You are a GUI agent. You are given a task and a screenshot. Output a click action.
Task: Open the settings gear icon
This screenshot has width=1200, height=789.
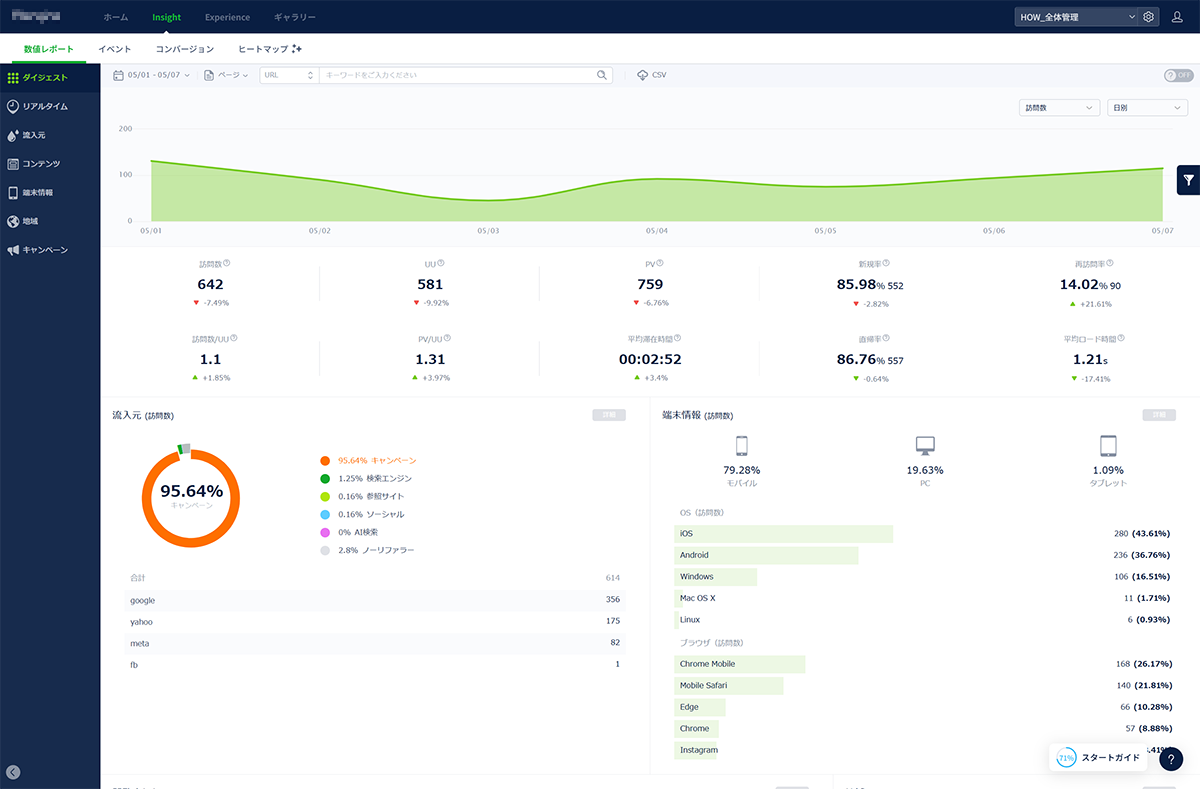(1149, 17)
